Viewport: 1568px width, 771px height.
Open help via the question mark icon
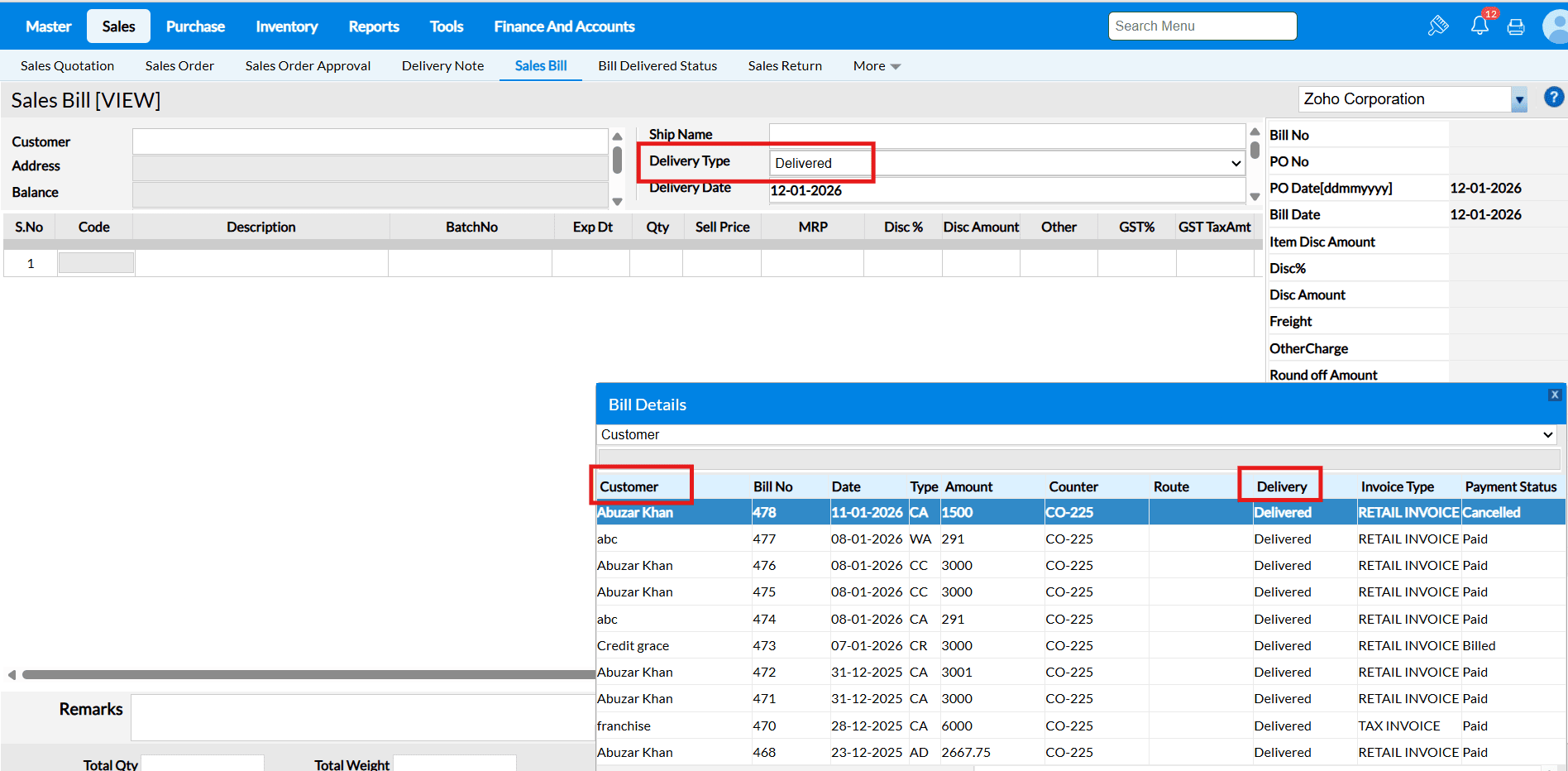(x=1554, y=98)
